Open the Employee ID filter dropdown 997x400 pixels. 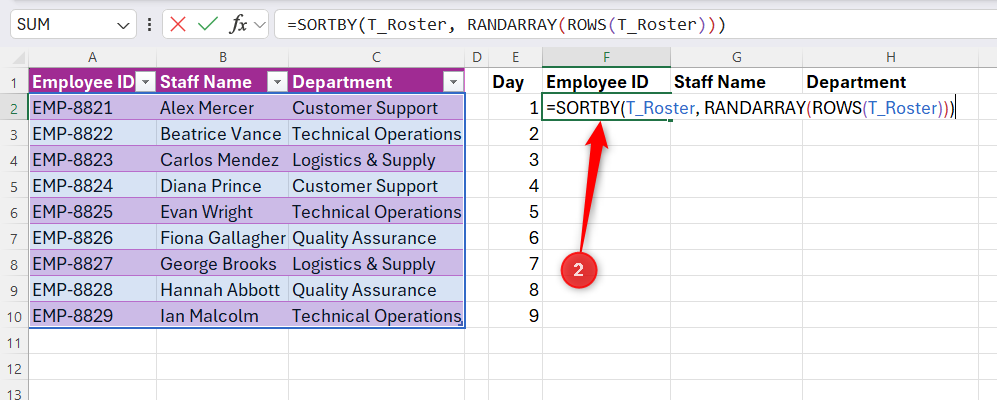tap(146, 82)
